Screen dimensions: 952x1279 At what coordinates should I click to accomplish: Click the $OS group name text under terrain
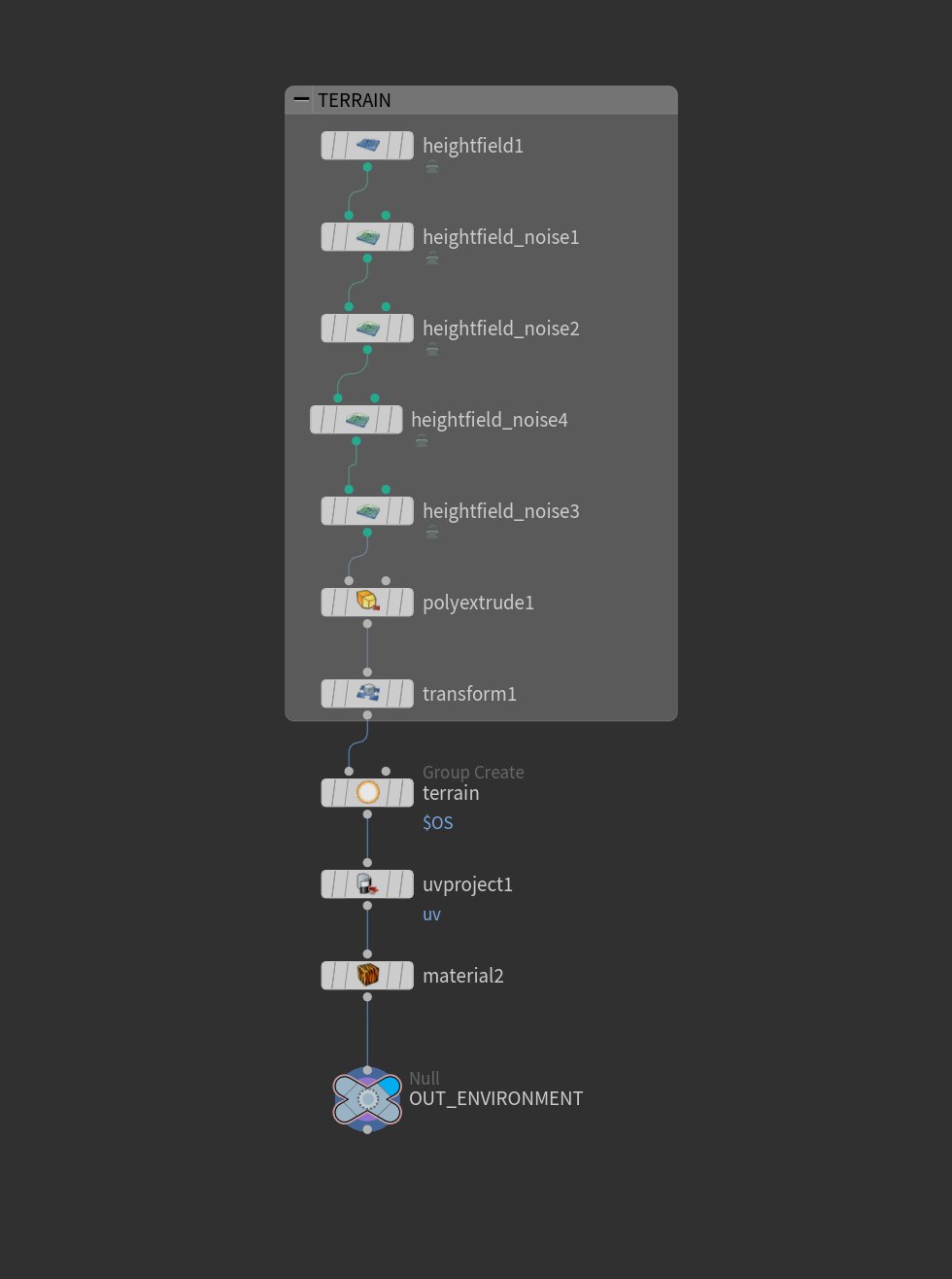438,823
